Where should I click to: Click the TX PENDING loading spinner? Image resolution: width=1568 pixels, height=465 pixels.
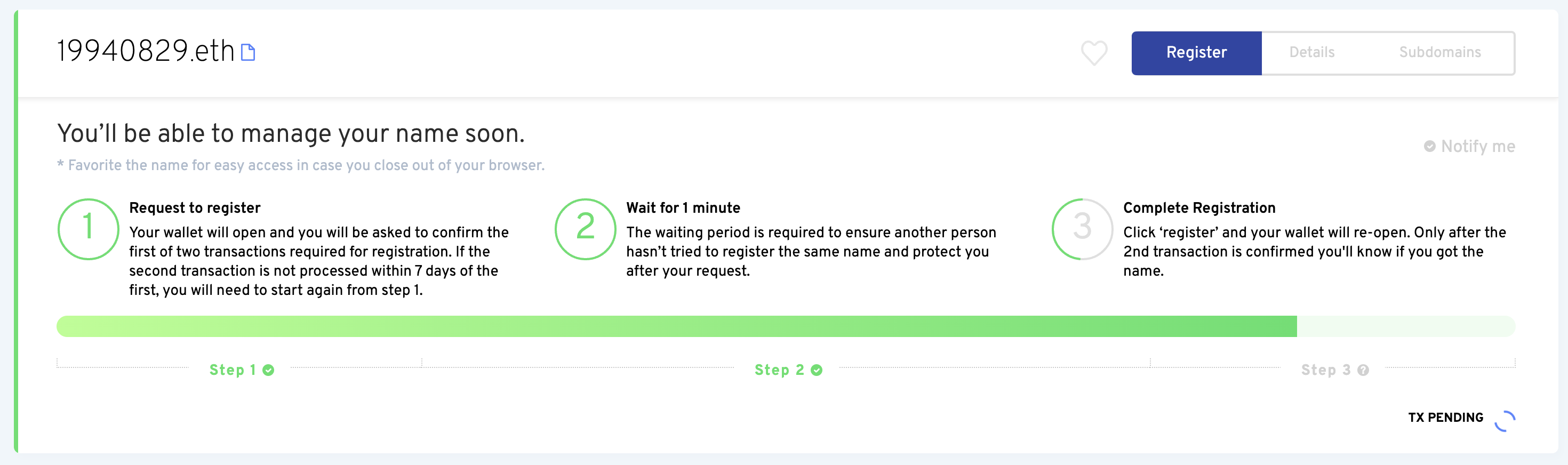click(1505, 421)
